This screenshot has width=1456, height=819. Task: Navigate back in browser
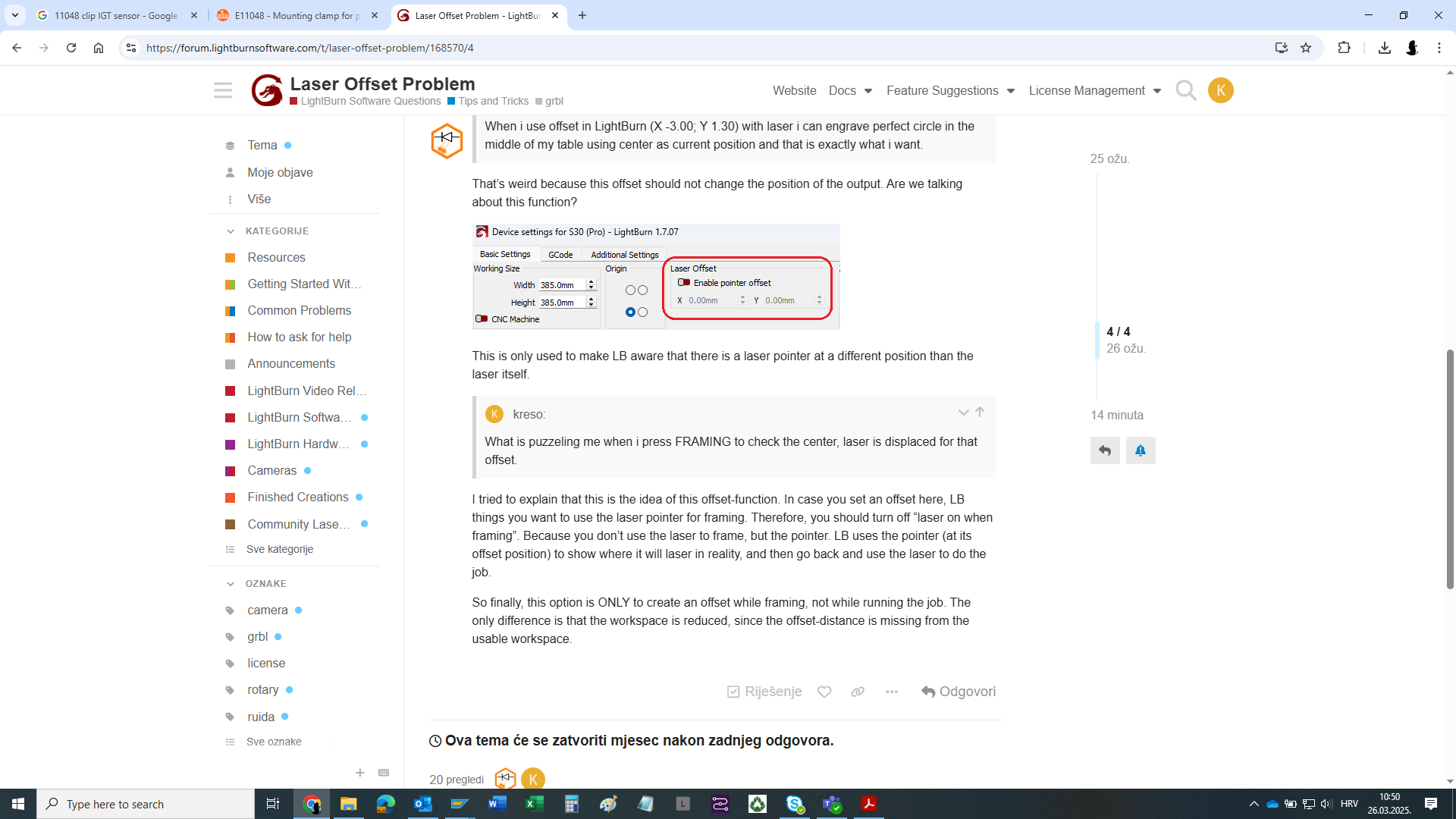coord(17,48)
